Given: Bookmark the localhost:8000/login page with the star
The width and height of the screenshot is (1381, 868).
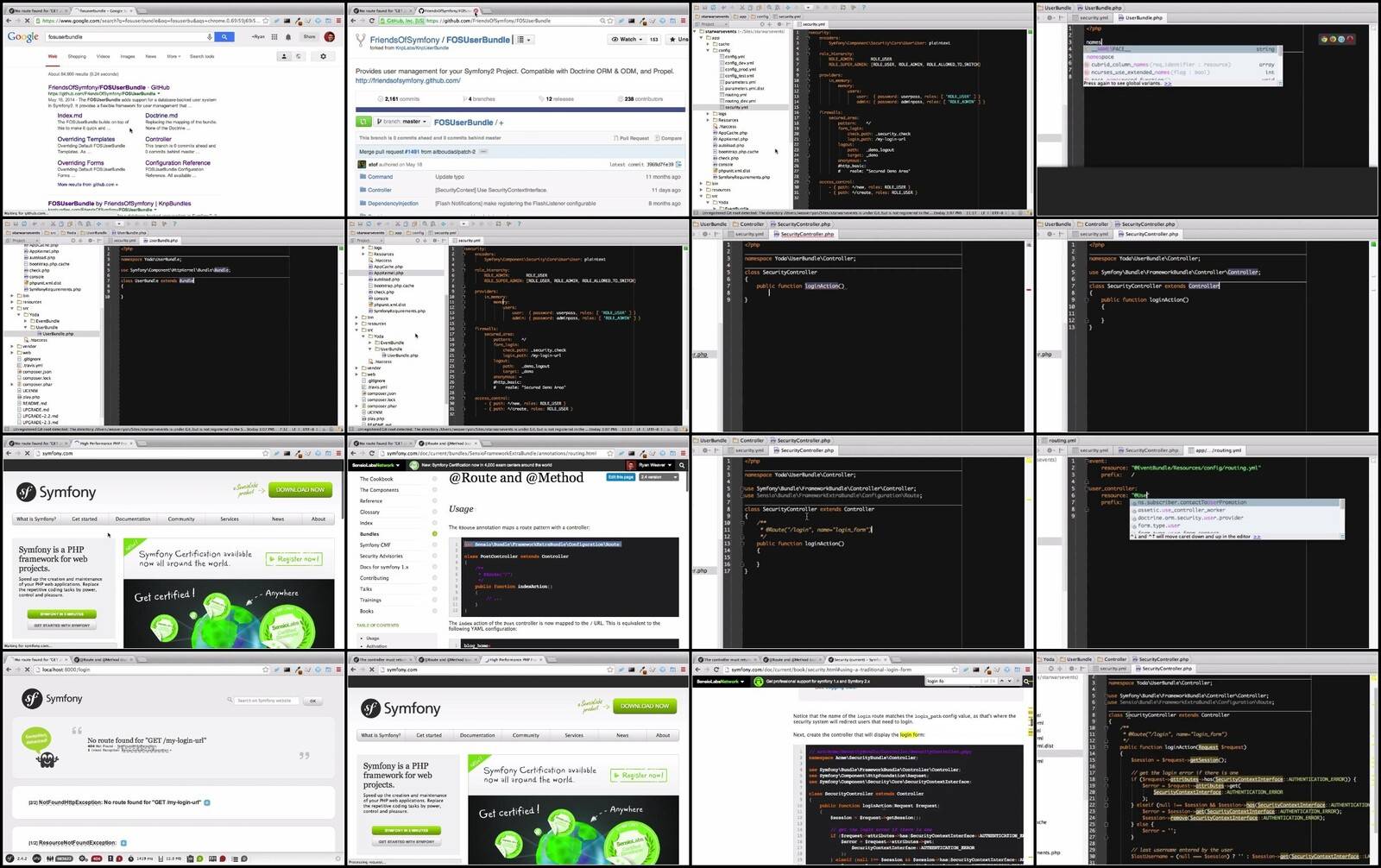Looking at the screenshot, I should [266, 670].
